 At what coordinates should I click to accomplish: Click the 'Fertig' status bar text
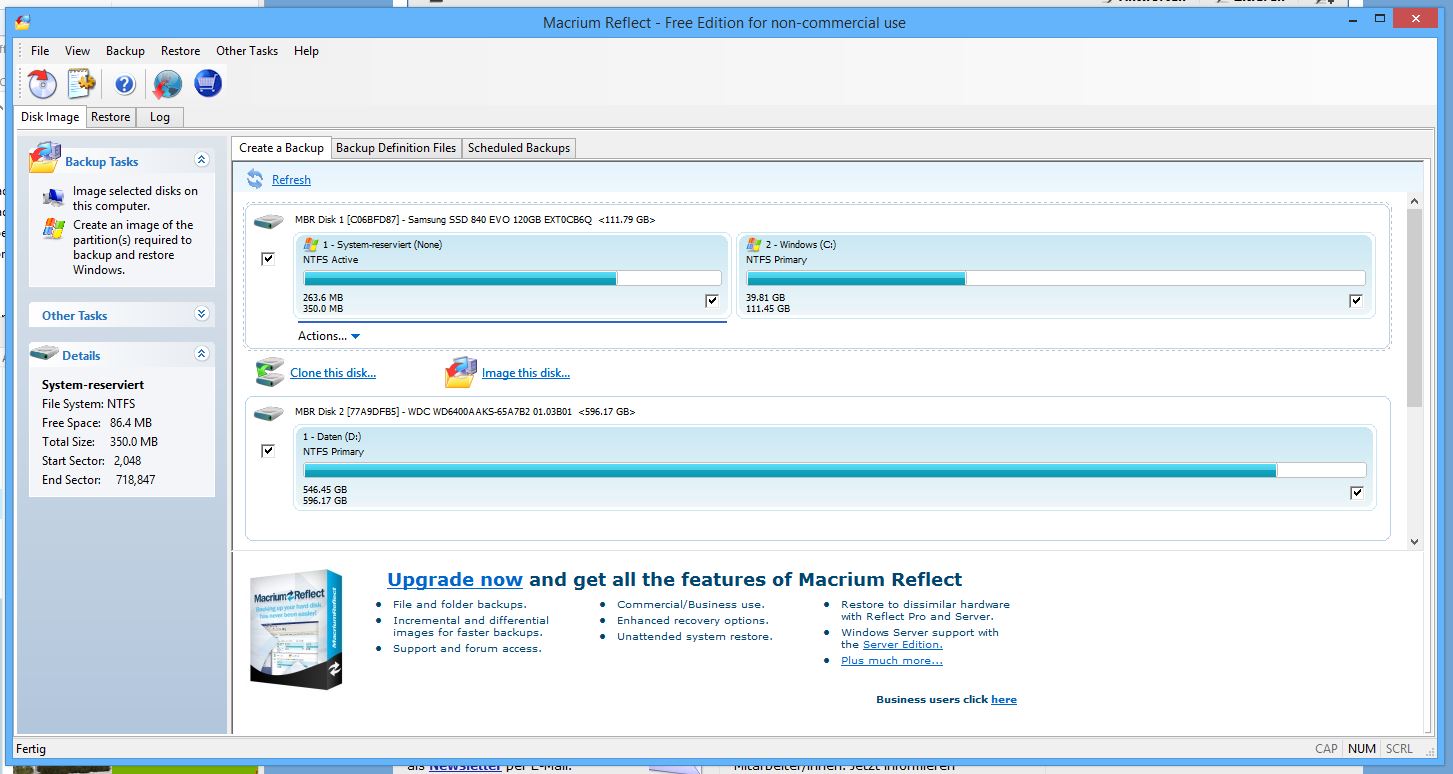(x=31, y=748)
